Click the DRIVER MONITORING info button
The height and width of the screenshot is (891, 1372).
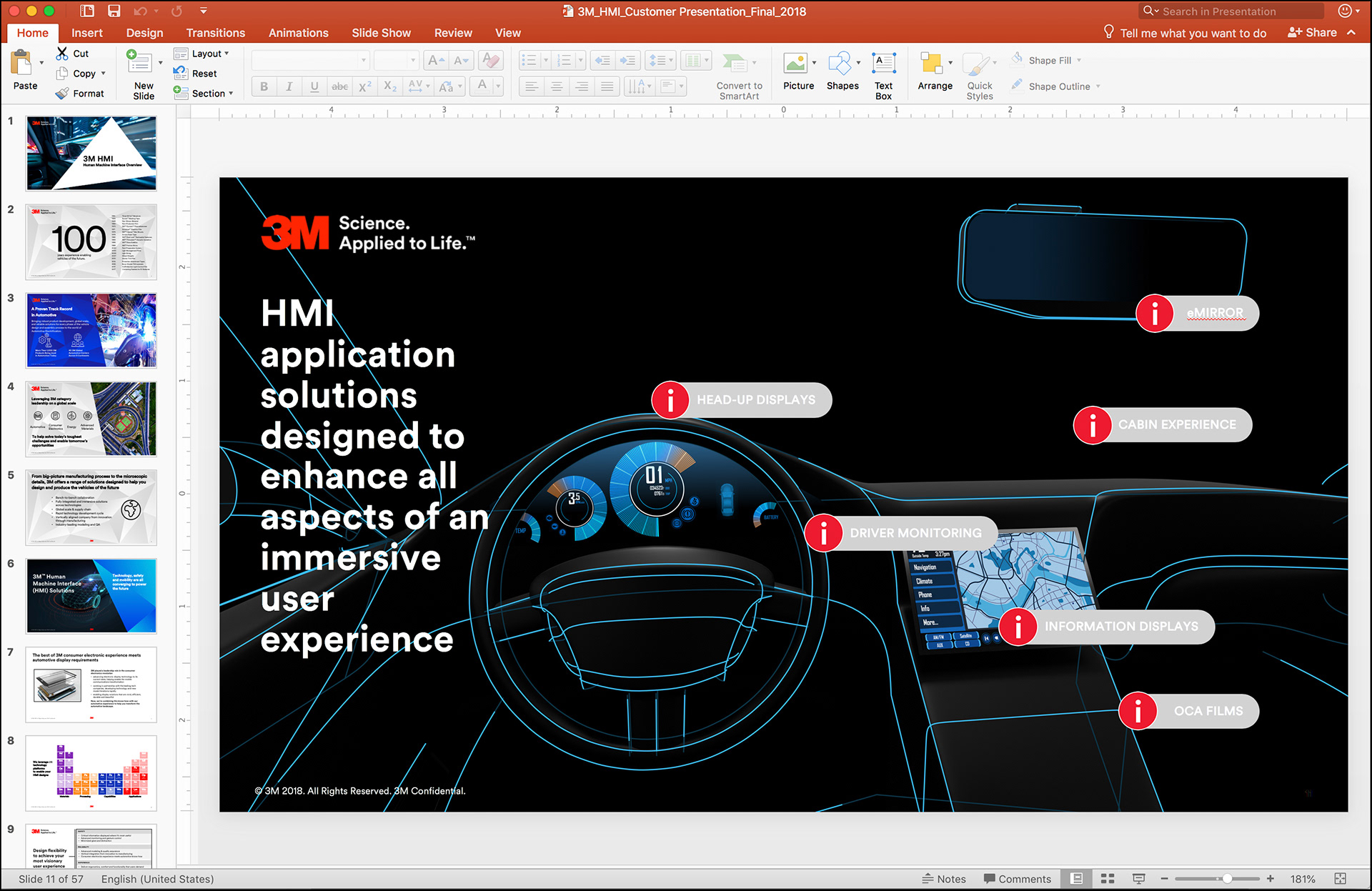(x=823, y=533)
